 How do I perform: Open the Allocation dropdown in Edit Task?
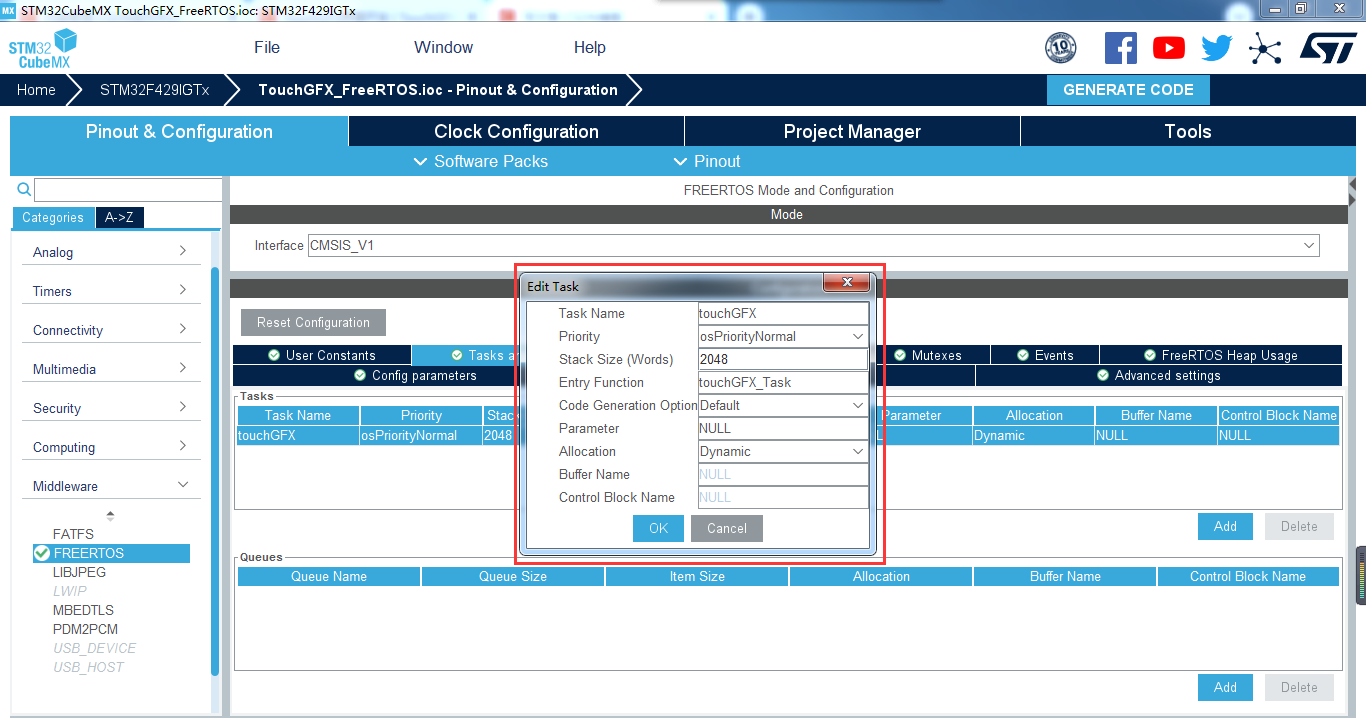pos(783,451)
